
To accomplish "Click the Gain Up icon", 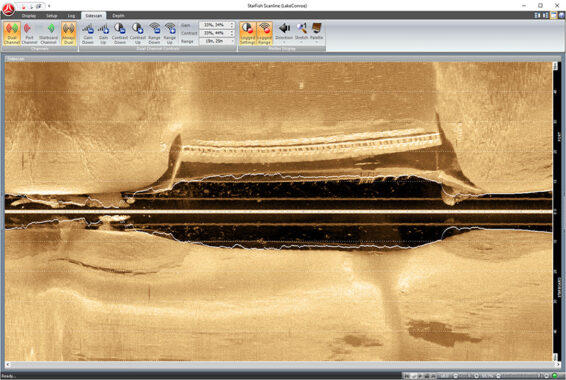I will pyautogui.click(x=103, y=33).
